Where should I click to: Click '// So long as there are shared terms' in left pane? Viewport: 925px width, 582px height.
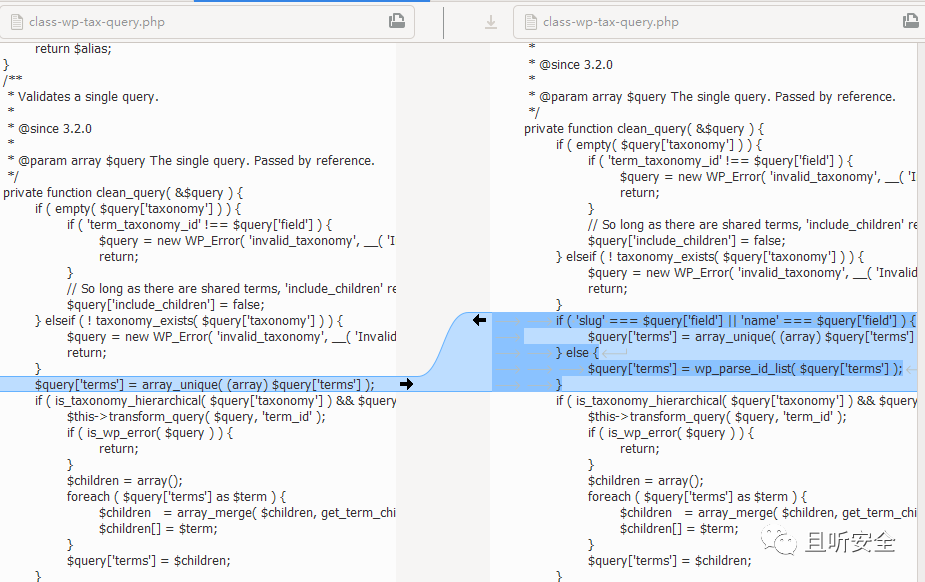click(231, 289)
